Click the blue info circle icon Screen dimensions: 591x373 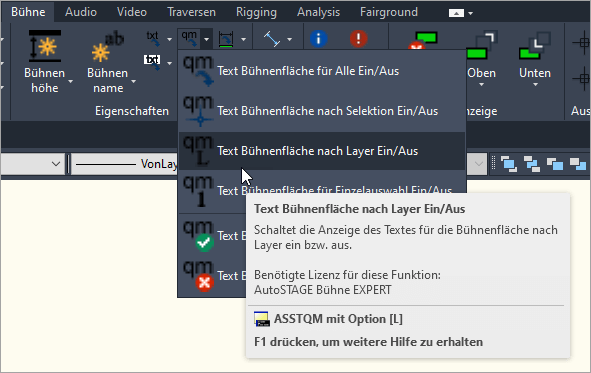318,38
